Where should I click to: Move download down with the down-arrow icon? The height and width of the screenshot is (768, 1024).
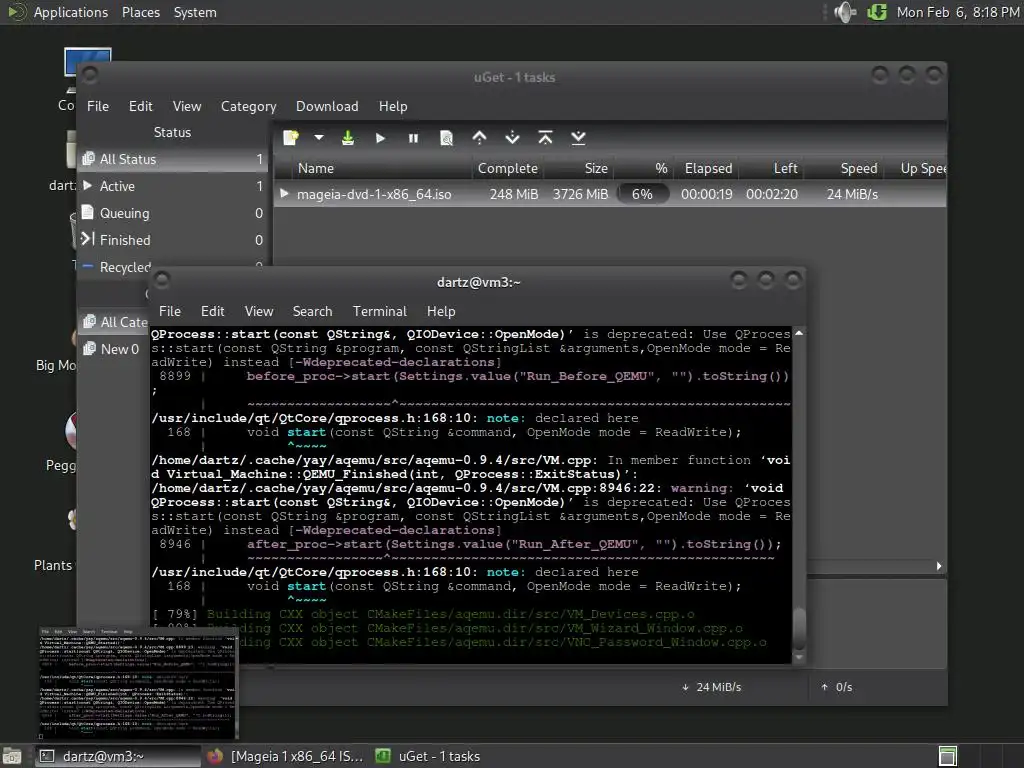point(513,138)
